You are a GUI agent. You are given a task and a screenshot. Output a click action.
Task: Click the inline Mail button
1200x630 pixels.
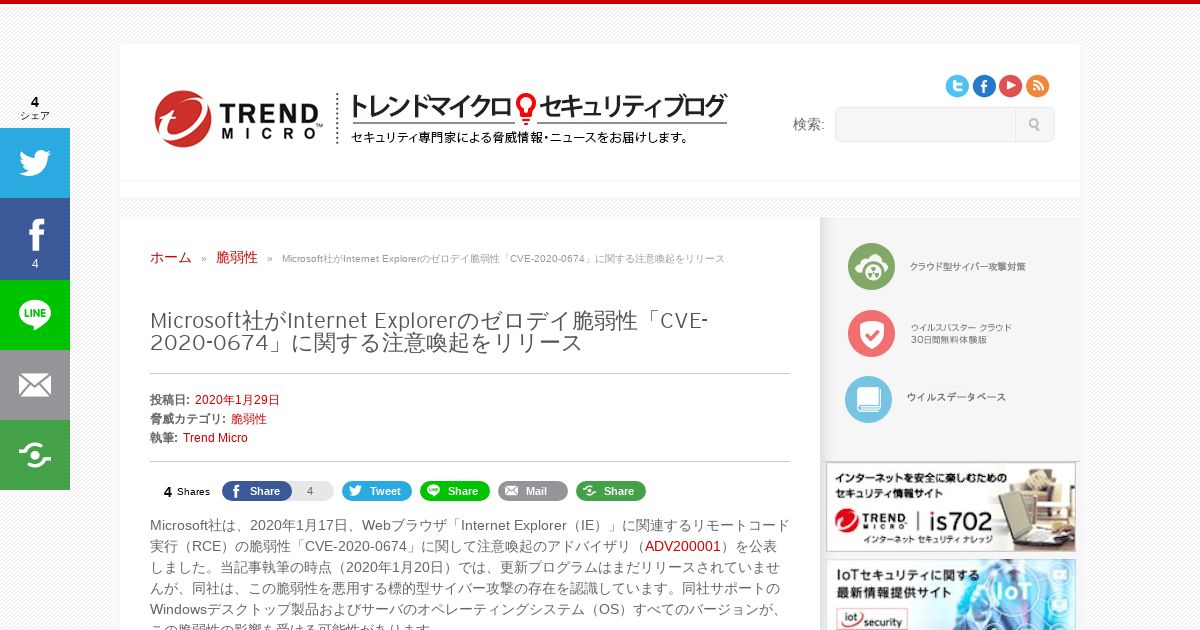pos(533,491)
